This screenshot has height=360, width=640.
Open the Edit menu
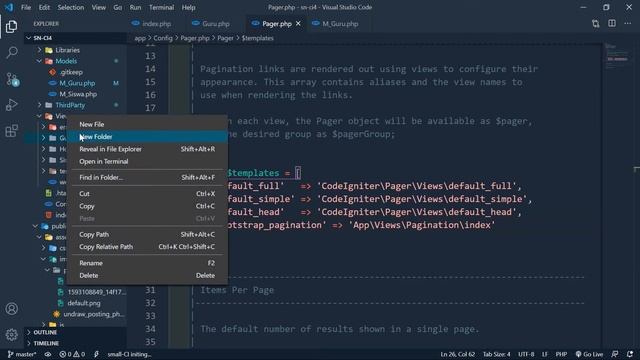pos(44,7)
